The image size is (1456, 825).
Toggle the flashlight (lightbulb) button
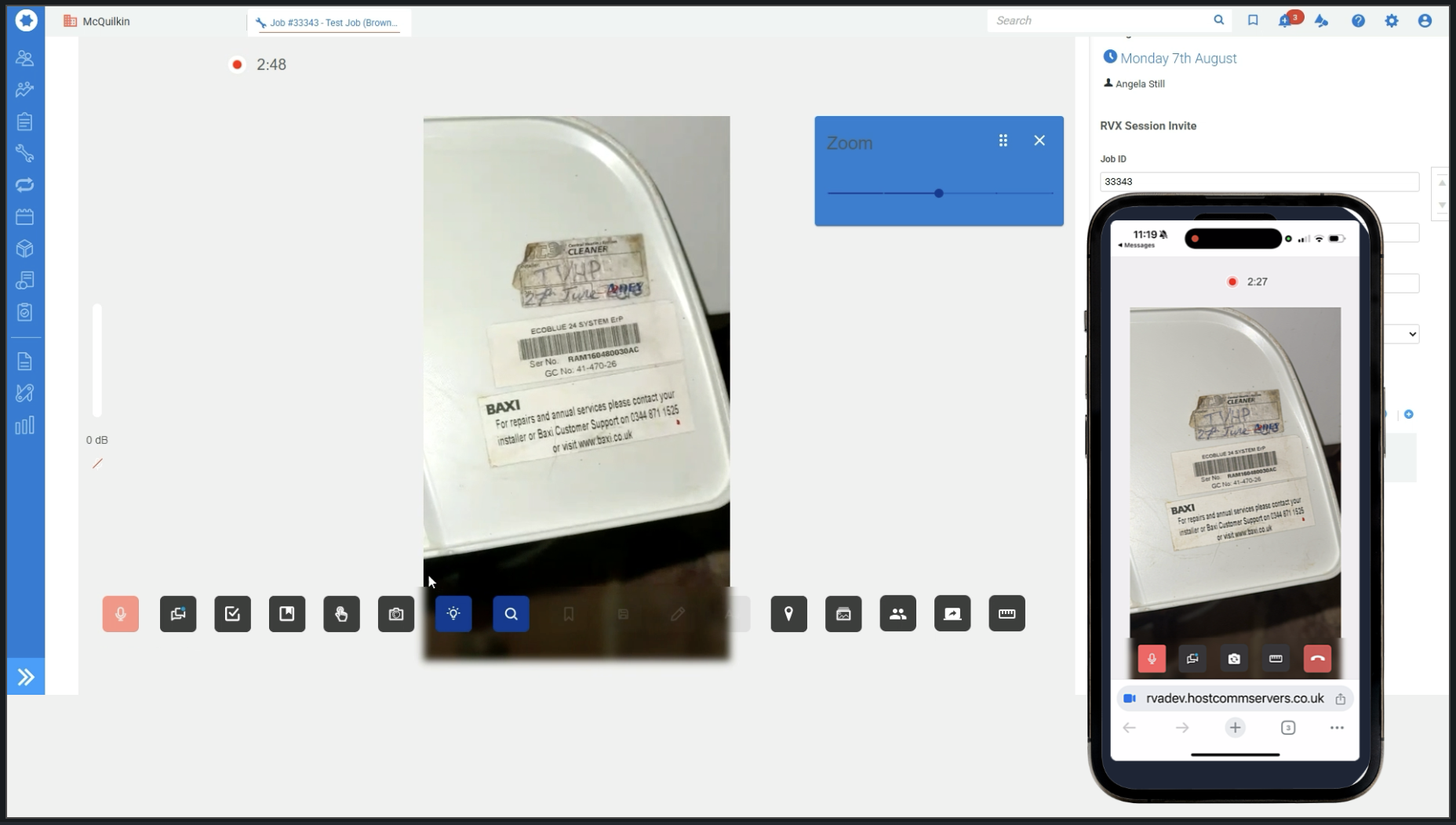click(453, 614)
